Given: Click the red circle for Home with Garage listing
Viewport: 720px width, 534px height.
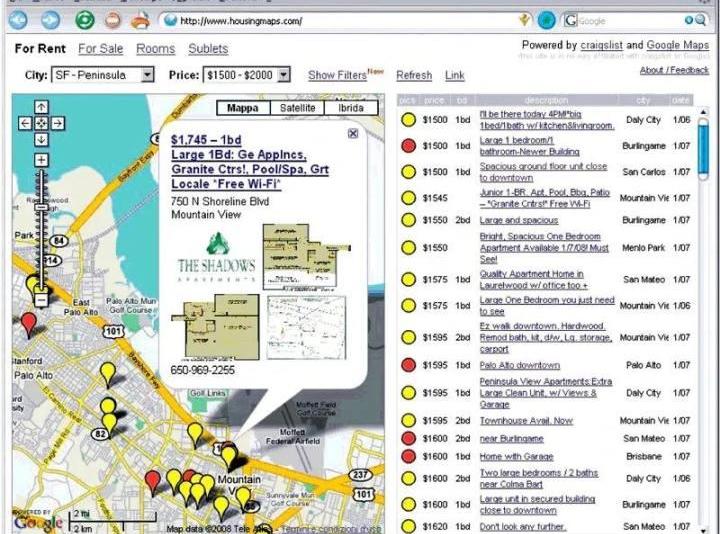Looking at the screenshot, I should pyautogui.click(x=408, y=456).
